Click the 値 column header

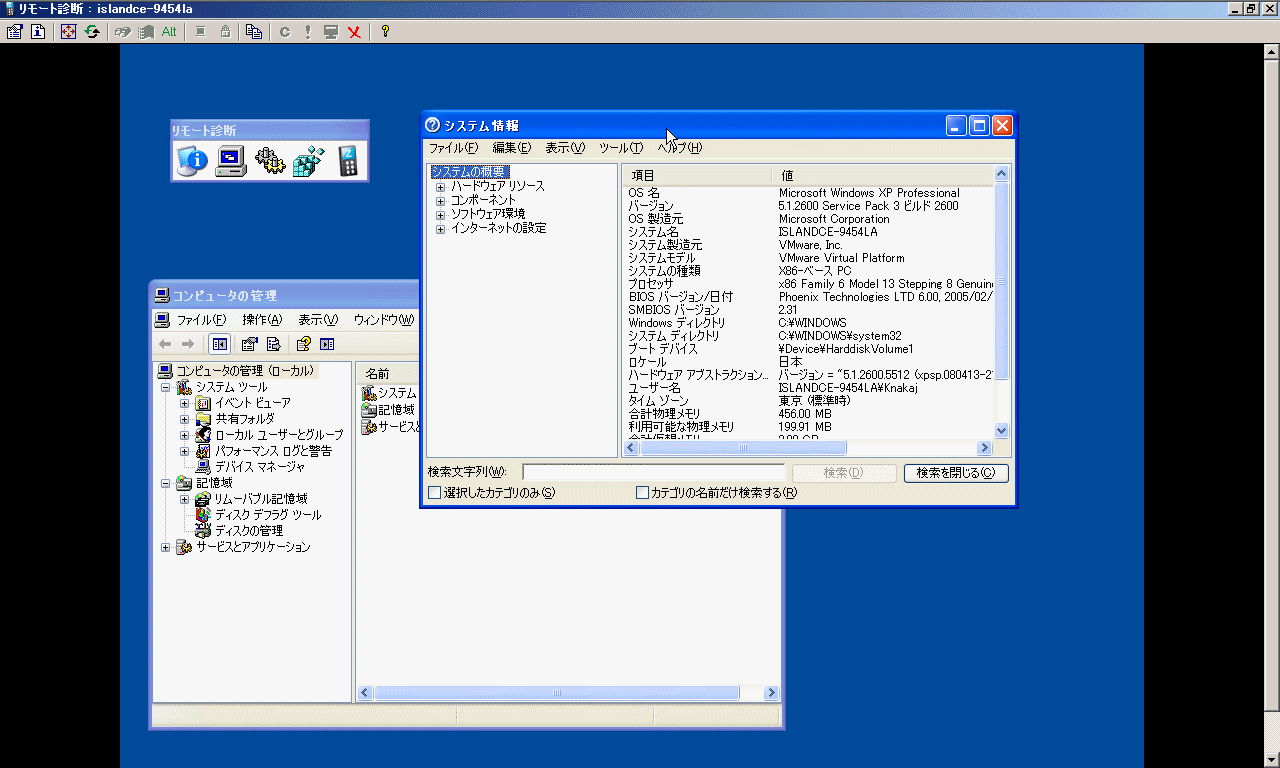pos(883,175)
